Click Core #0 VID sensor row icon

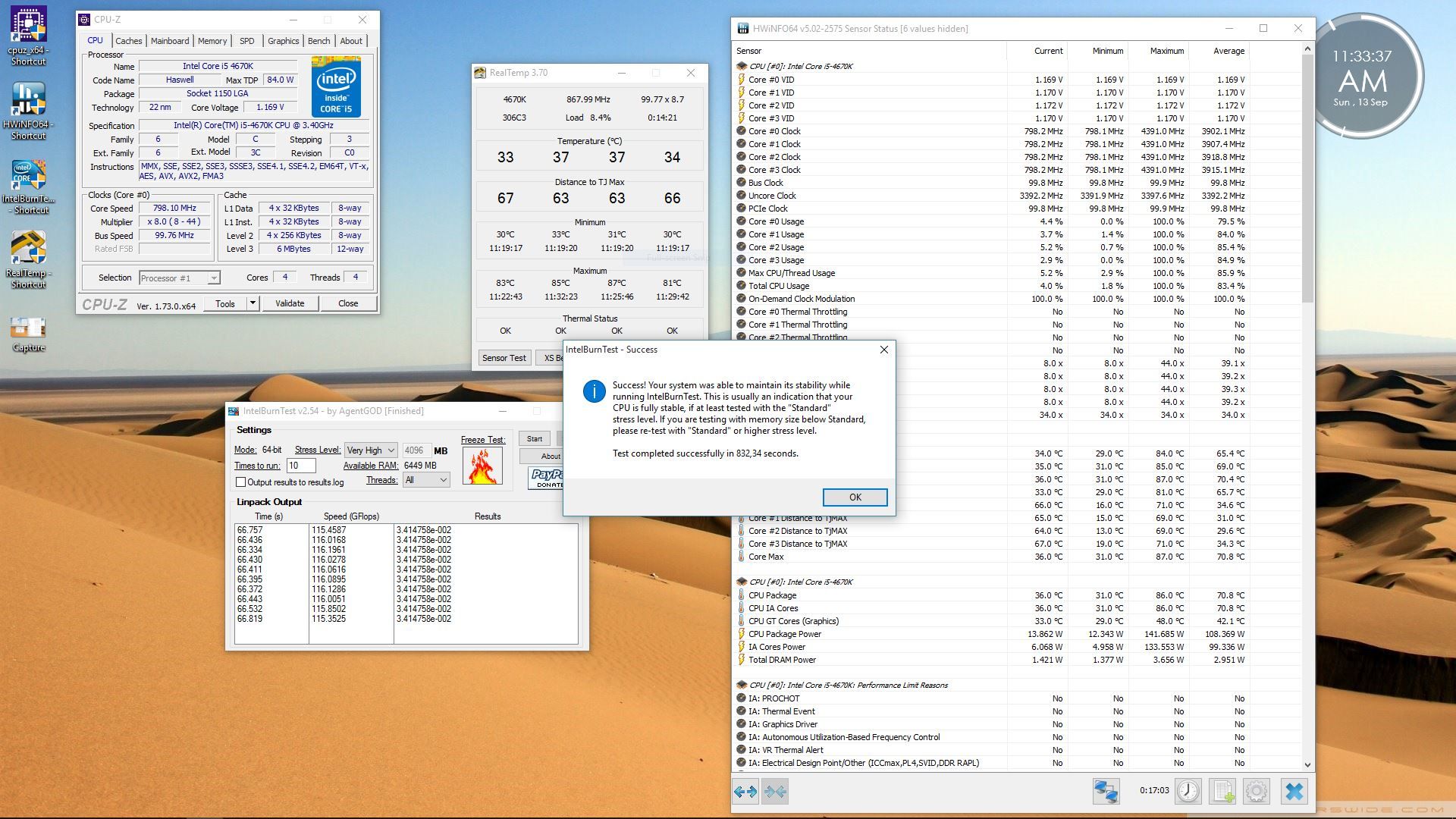(x=742, y=80)
